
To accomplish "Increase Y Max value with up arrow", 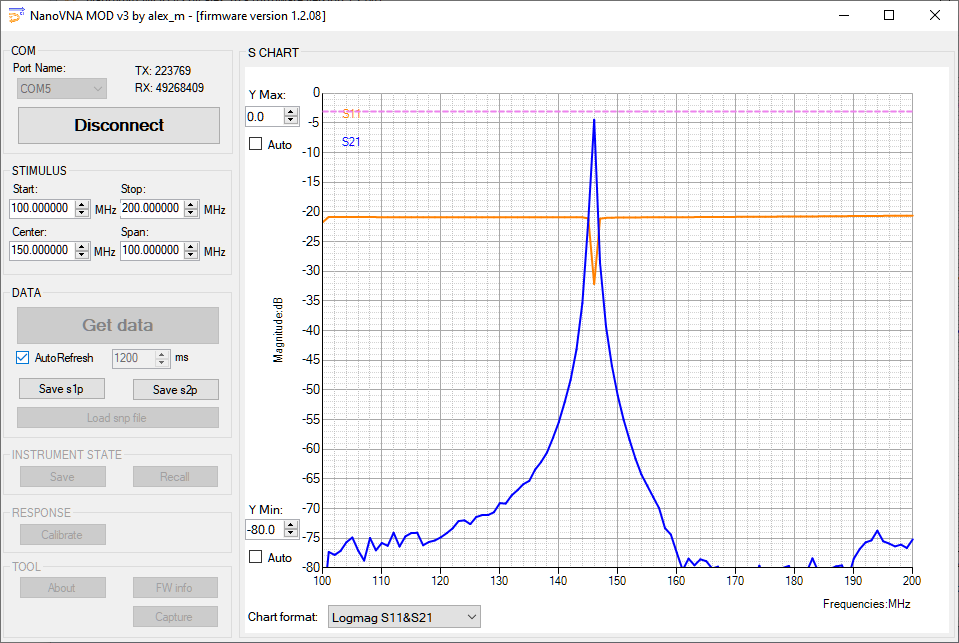I will click(x=291, y=112).
